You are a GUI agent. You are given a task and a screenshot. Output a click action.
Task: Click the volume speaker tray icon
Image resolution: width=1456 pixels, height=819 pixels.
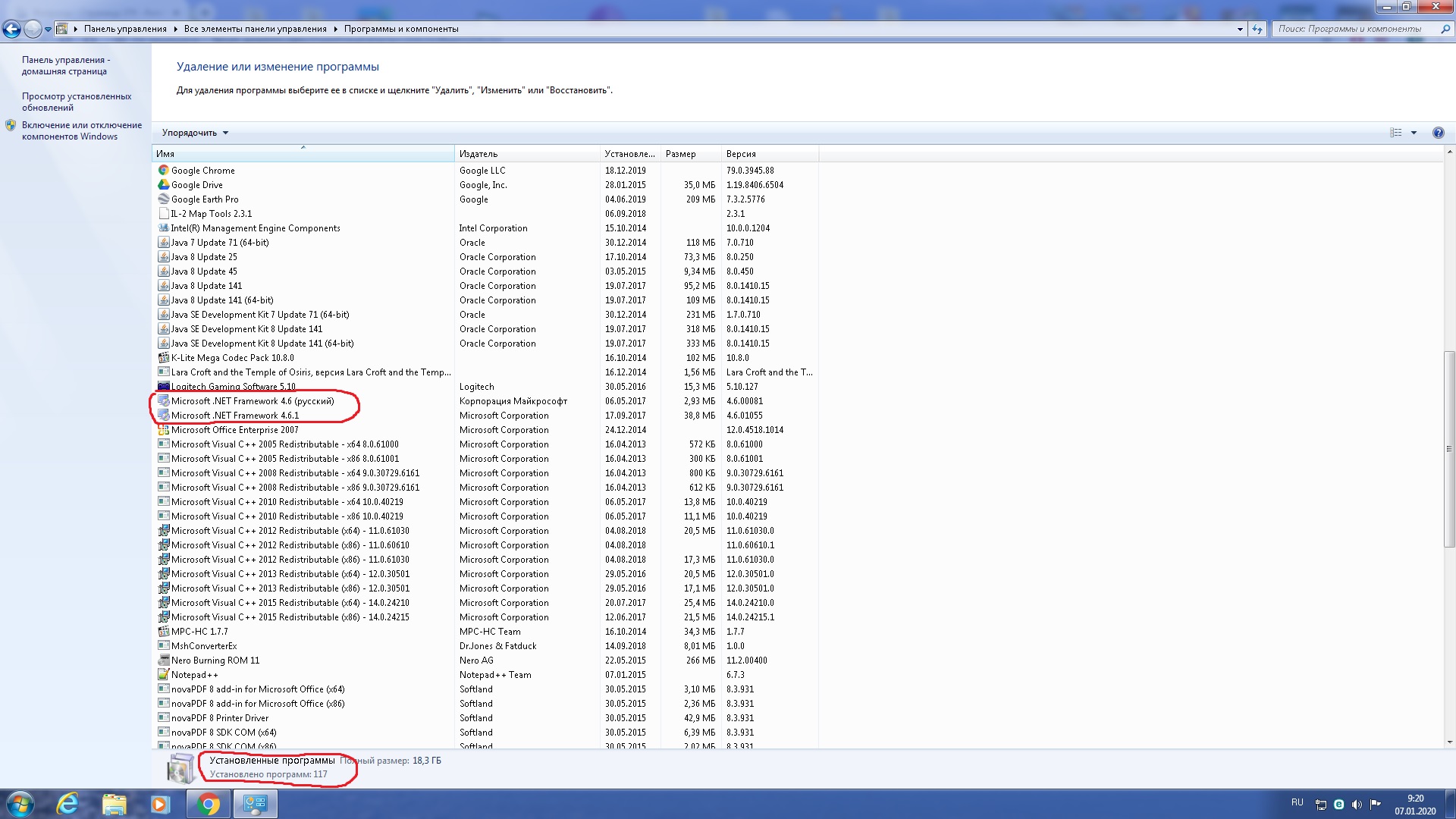click(1357, 805)
